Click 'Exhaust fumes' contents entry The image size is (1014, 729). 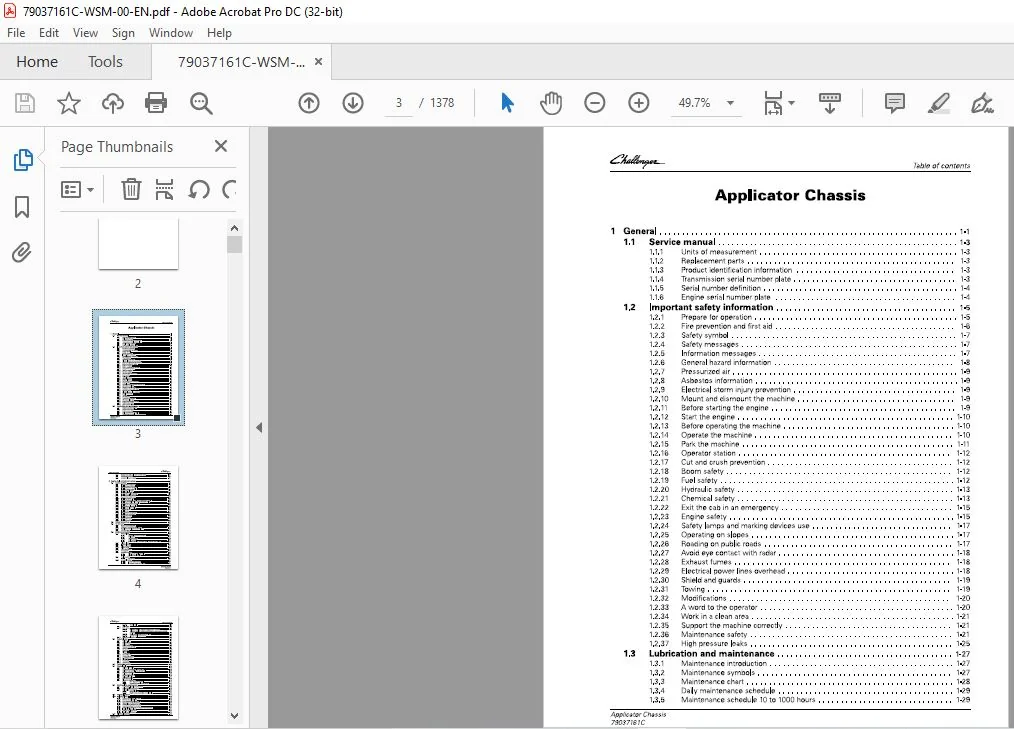coord(706,562)
